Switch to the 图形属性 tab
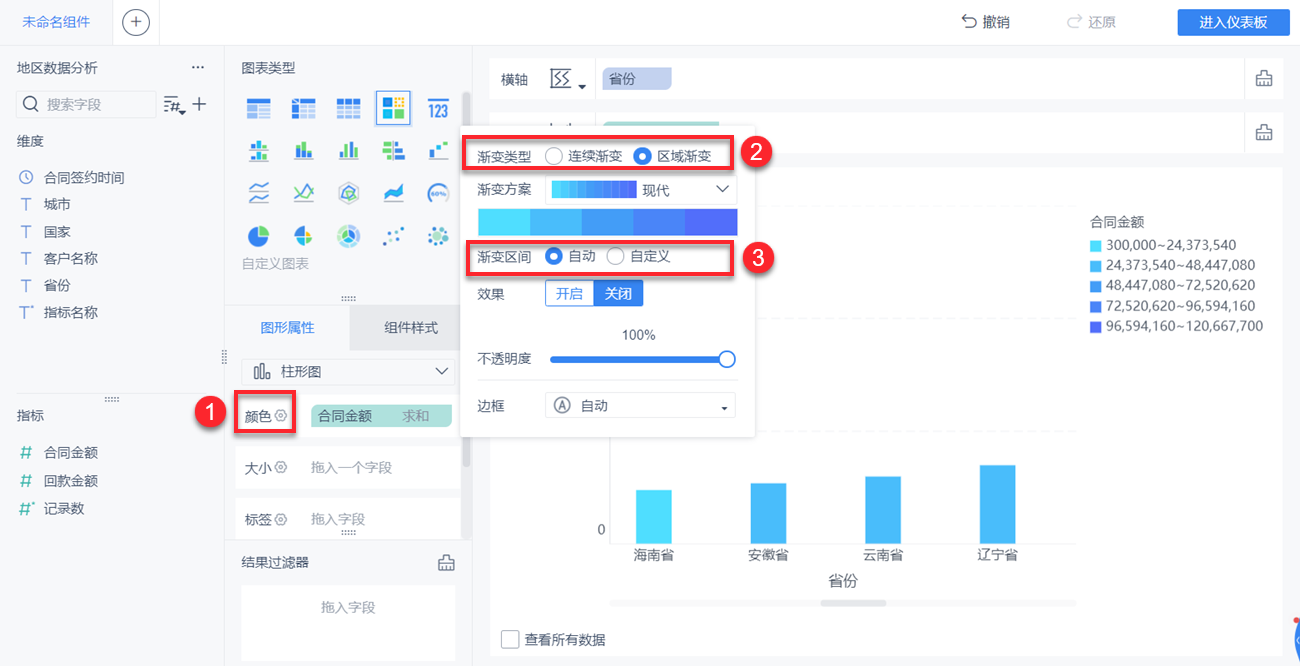The height and width of the screenshot is (666, 1300). [287, 327]
